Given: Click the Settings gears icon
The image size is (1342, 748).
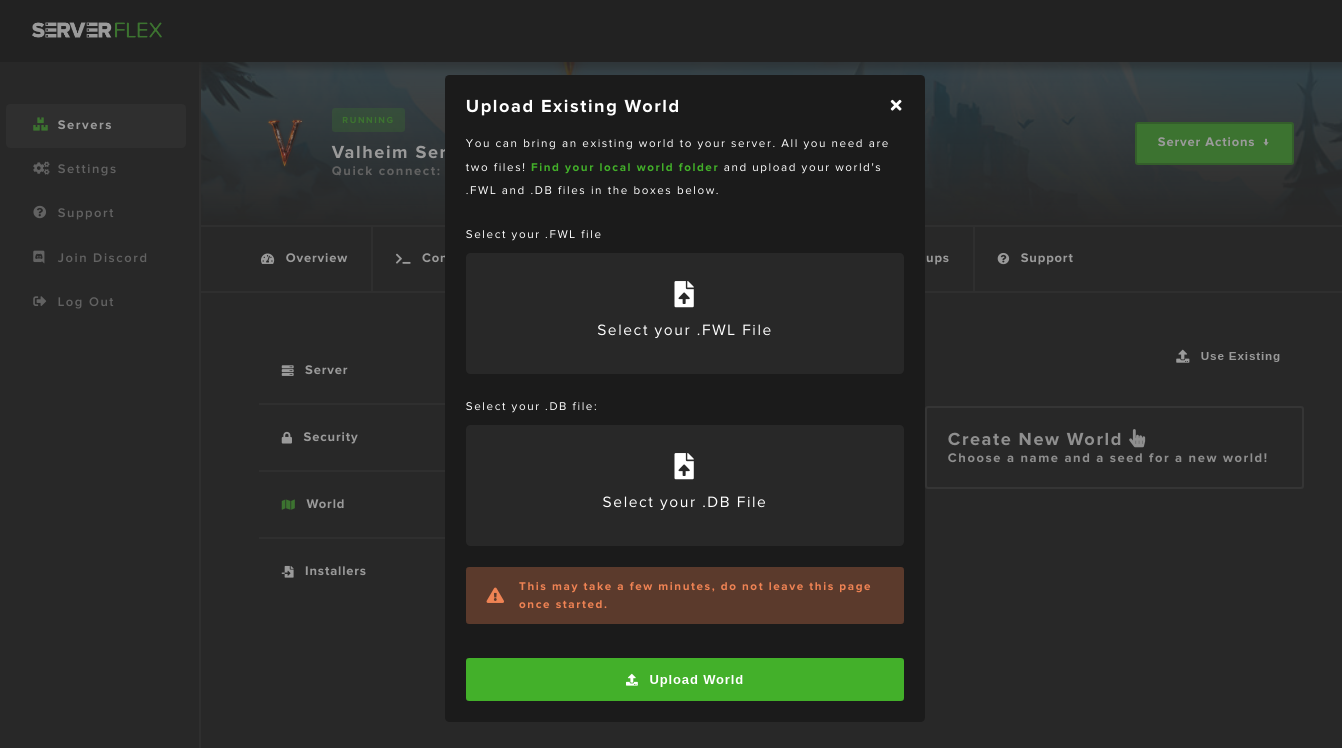Looking at the screenshot, I should (41, 169).
